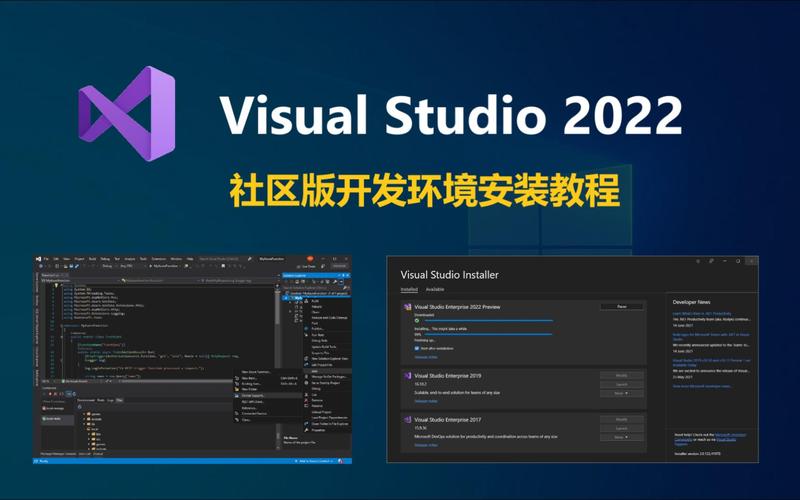Open the Visual Studio Support link
Viewport: 800px width, 500px height.
click(727, 440)
